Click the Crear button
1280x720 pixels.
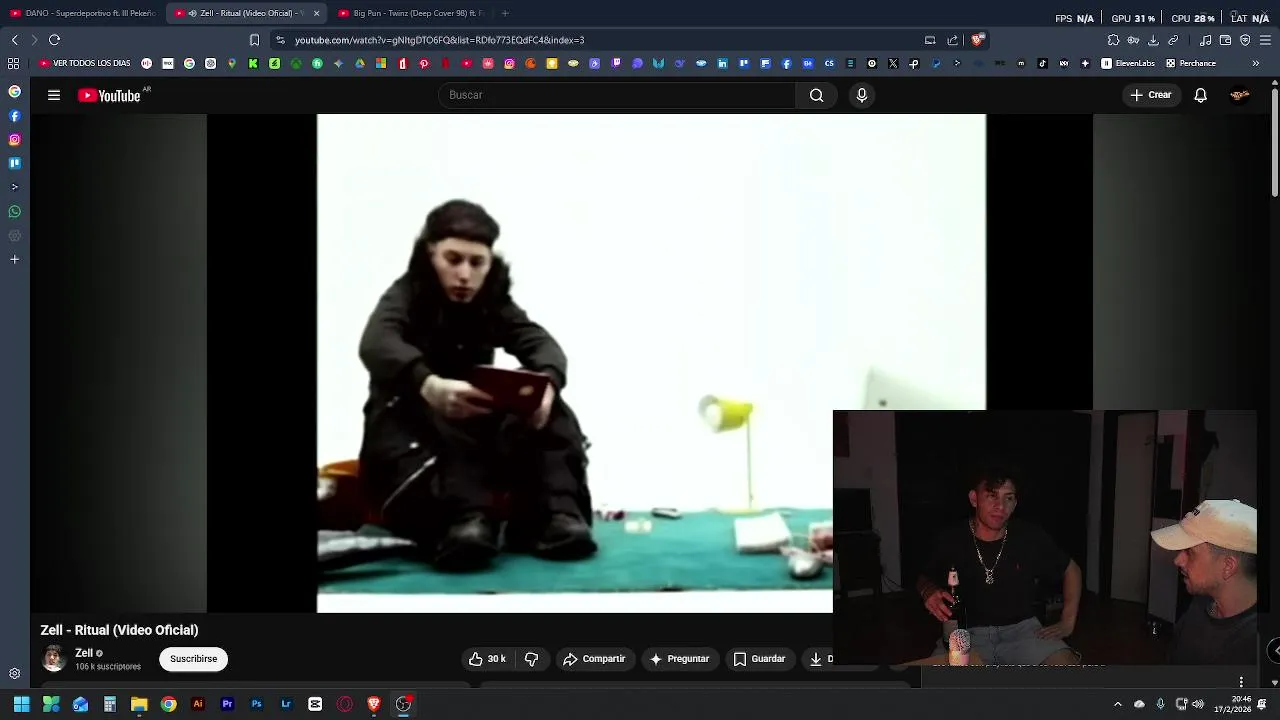pyautogui.click(x=1150, y=95)
